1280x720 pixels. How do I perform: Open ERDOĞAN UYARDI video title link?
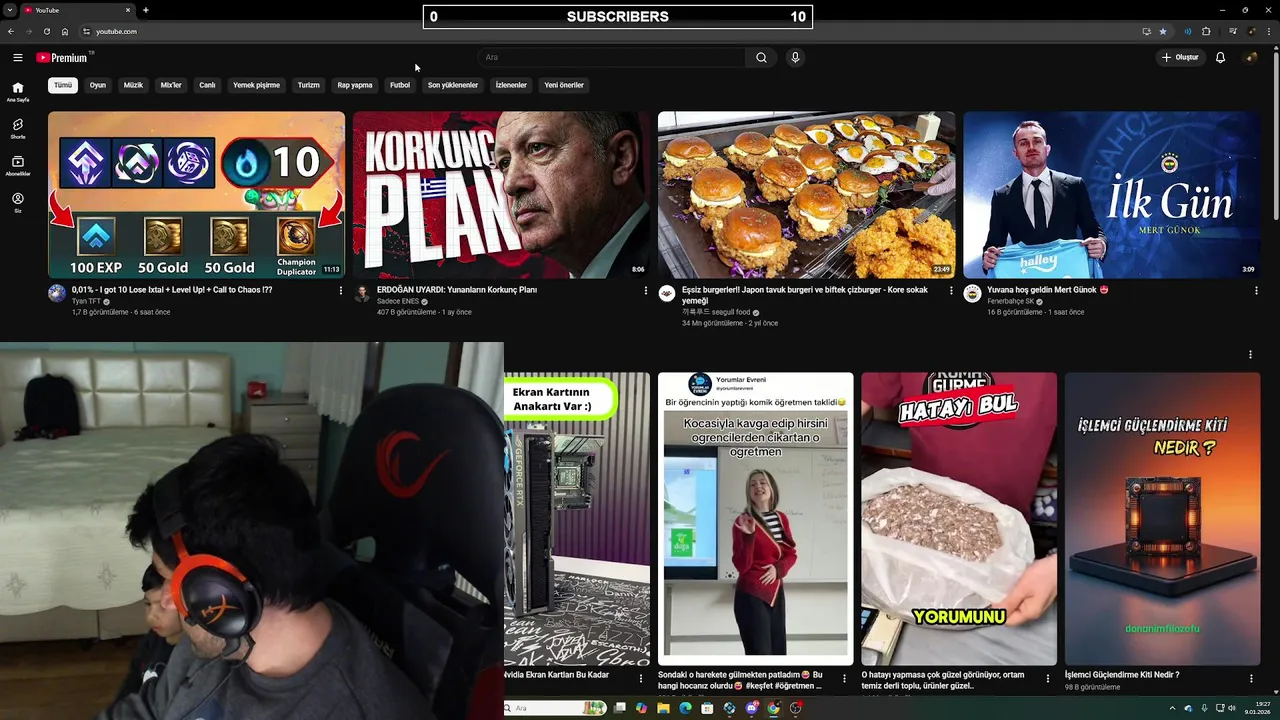point(457,290)
